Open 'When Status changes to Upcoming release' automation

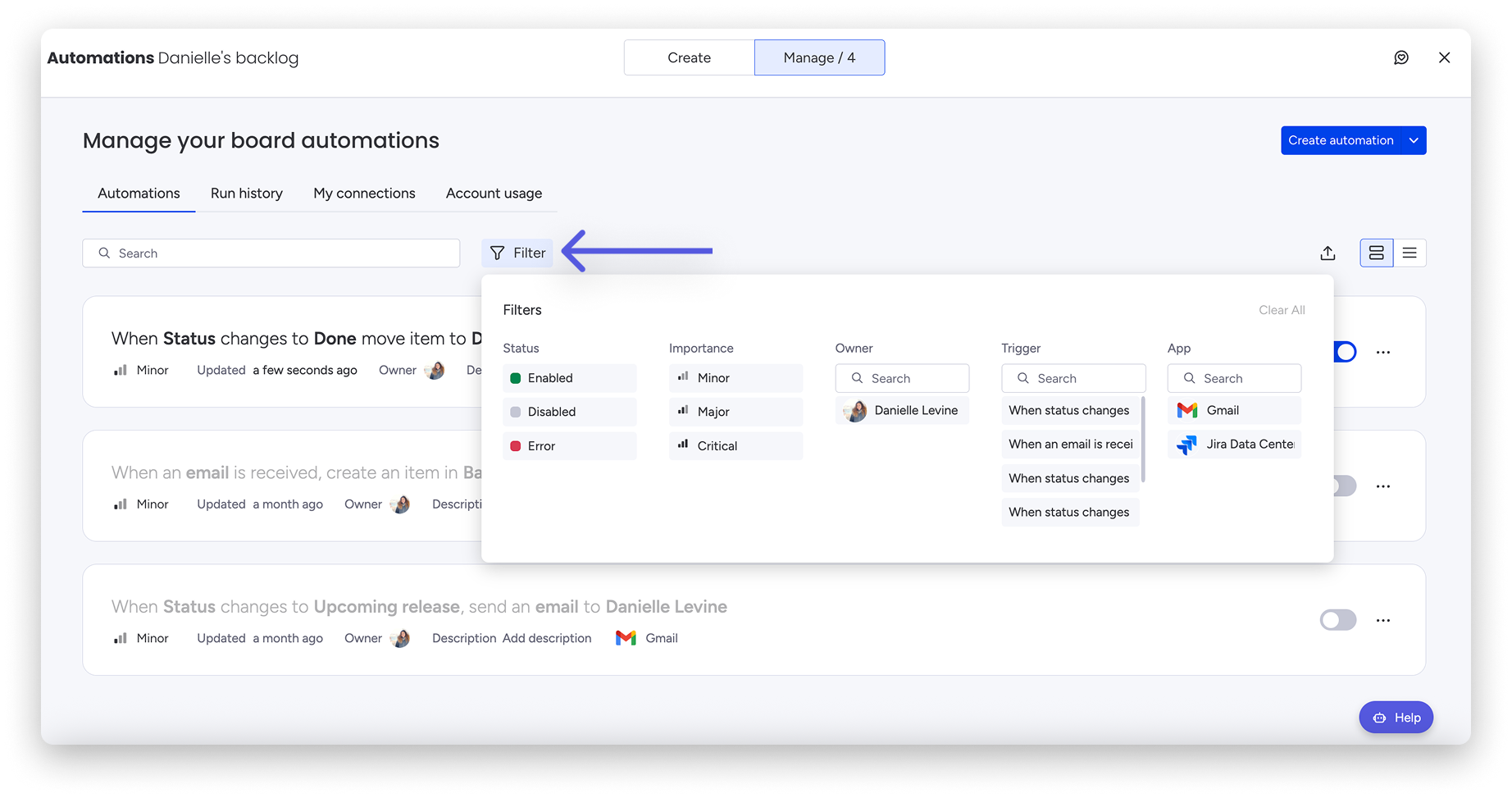[x=419, y=607]
